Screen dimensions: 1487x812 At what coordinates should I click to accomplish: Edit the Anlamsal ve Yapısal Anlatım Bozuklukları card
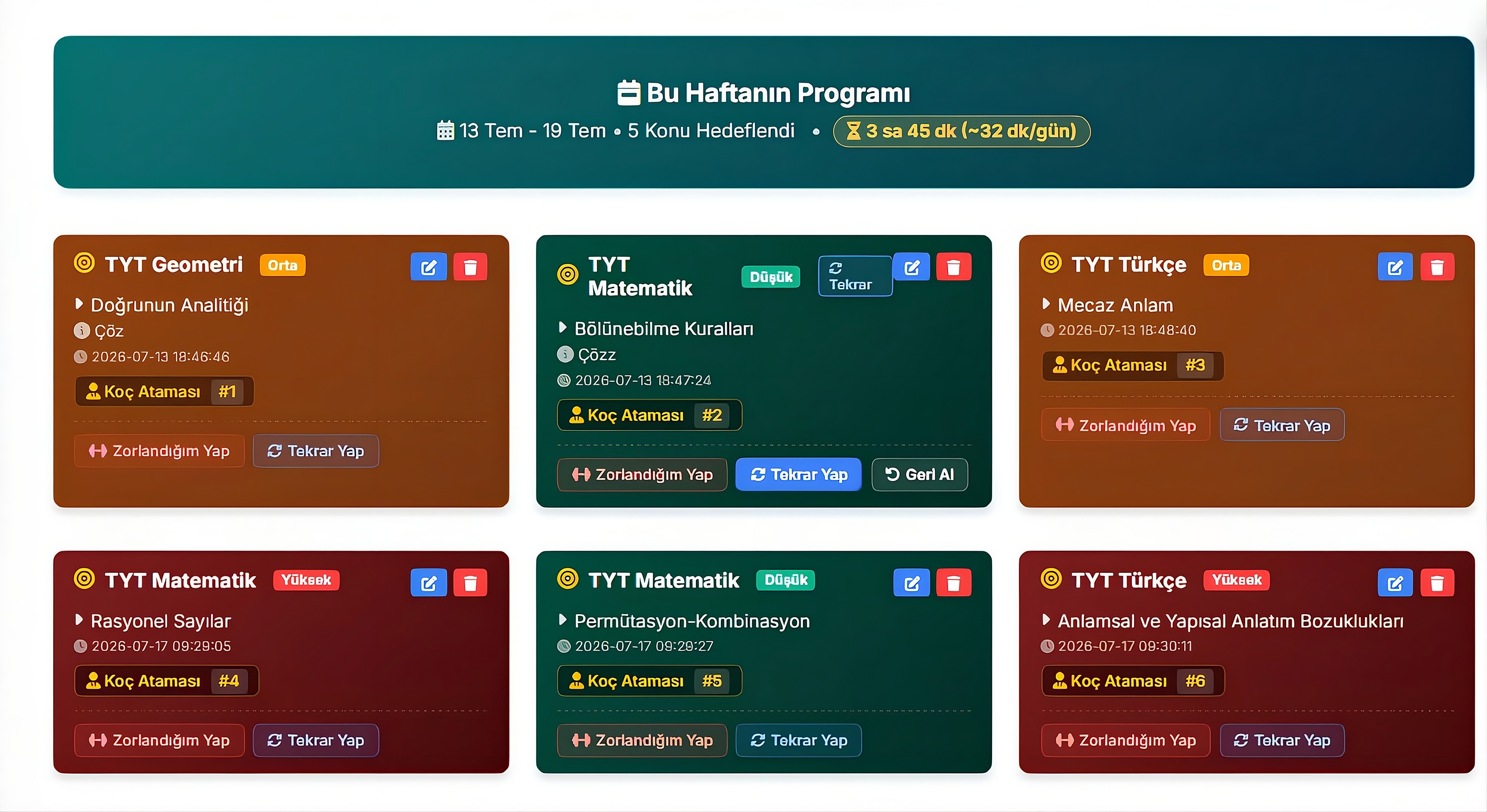pos(1395,583)
